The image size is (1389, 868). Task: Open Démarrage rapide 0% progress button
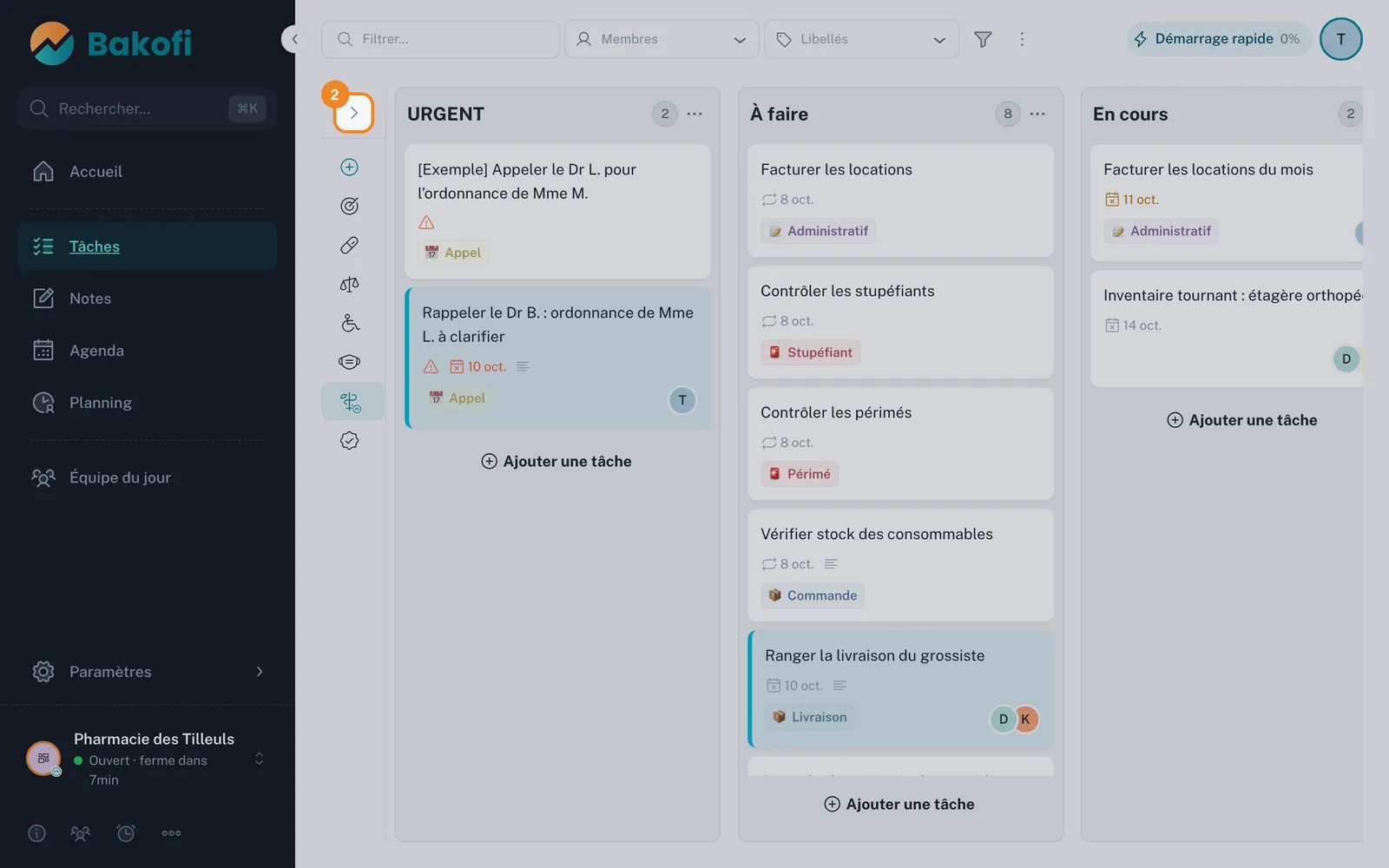(1219, 39)
